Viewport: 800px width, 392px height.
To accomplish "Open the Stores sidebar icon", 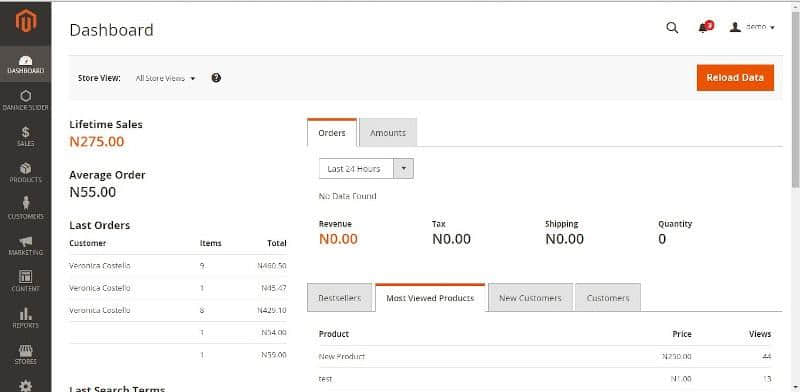I will pos(26,351).
